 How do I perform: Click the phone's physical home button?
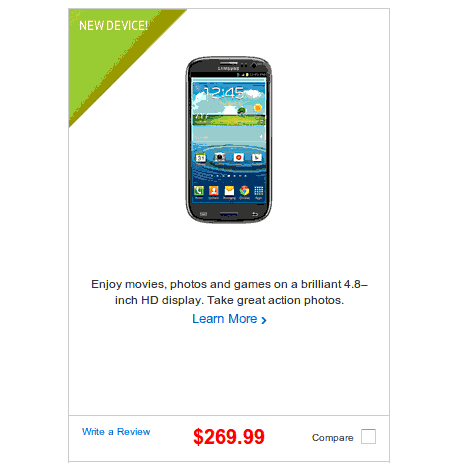(x=229, y=214)
